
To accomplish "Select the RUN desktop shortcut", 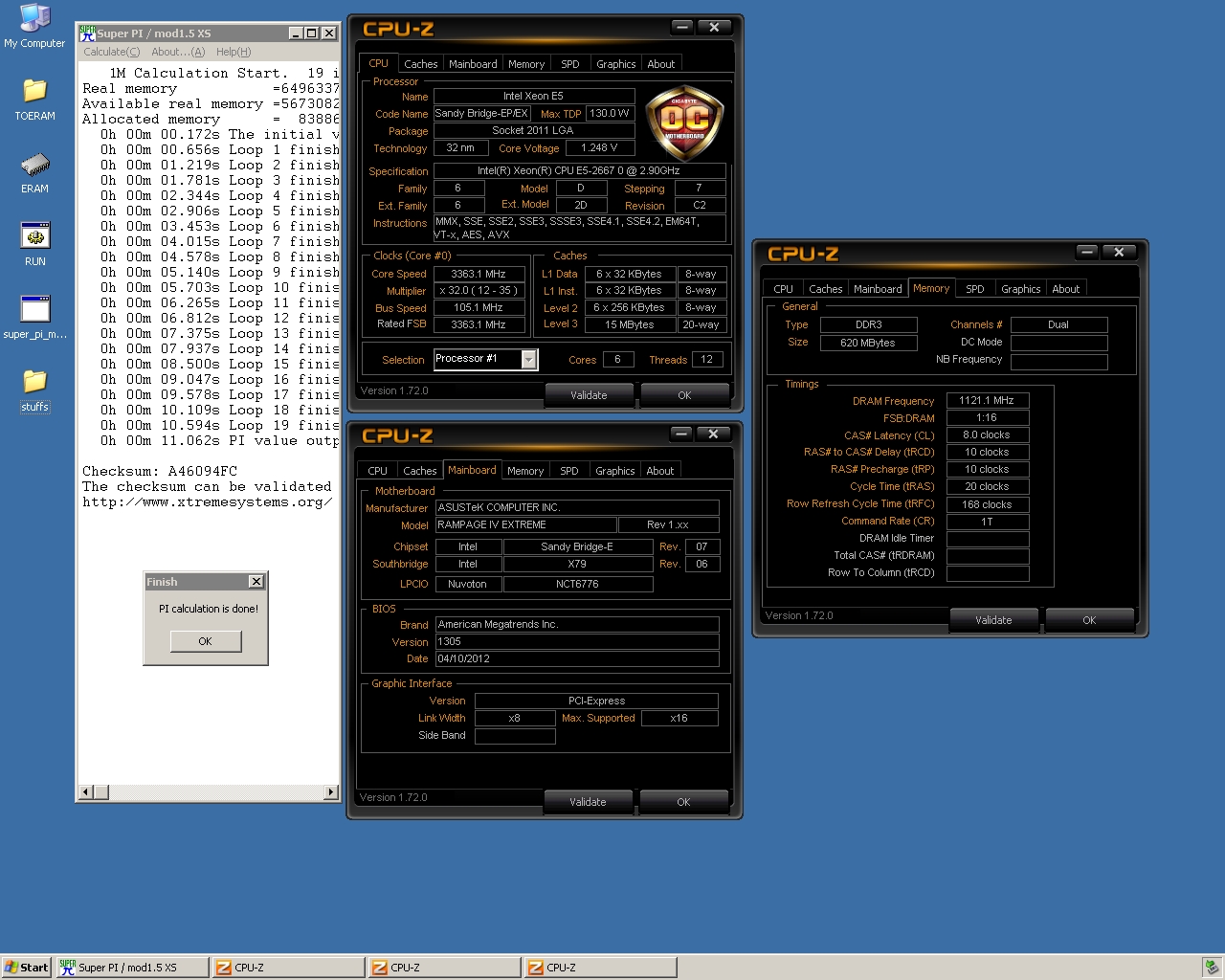I will tap(34, 244).
